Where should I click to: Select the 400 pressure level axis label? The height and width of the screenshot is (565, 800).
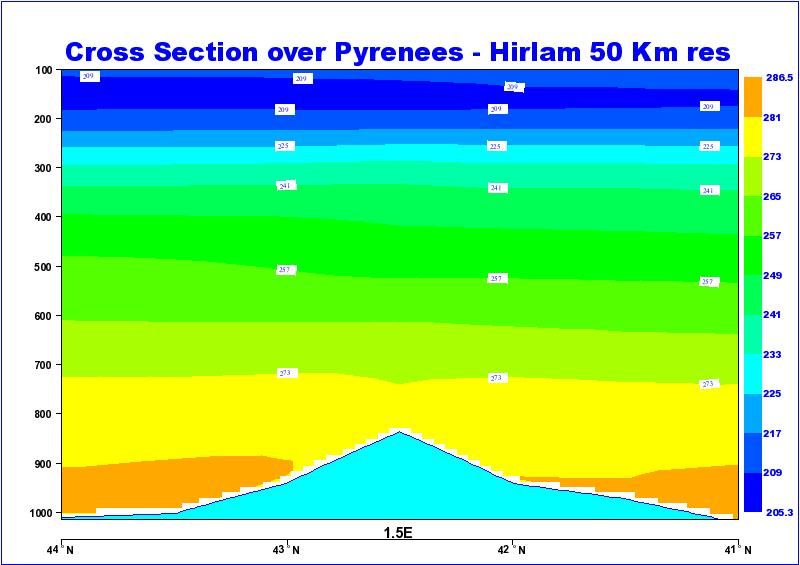click(44, 217)
